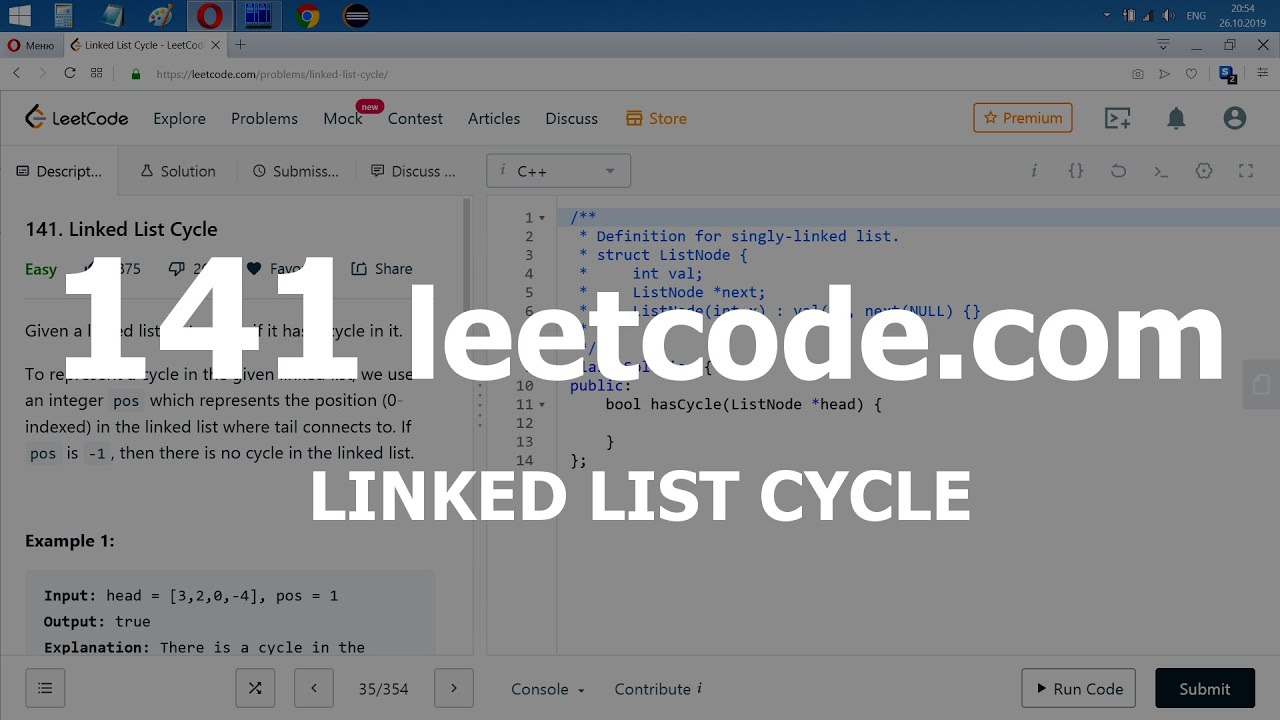The width and height of the screenshot is (1280, 720).
Task: Click the Contribute link
Action: [658, 689]
